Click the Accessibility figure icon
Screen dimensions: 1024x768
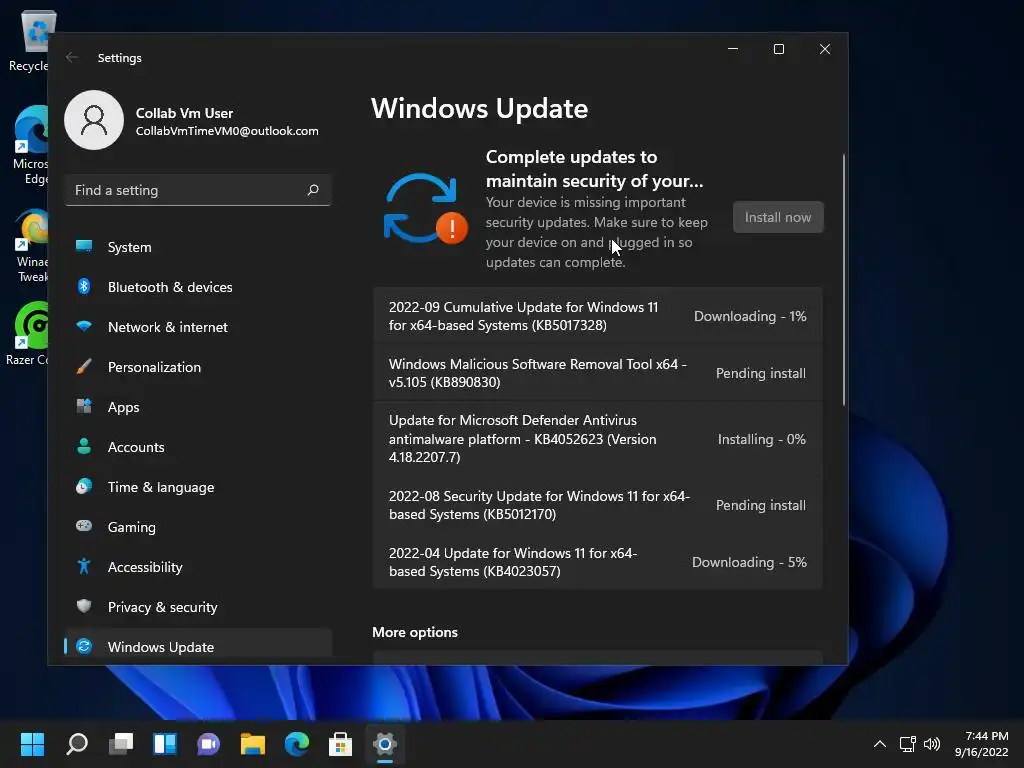tap(84, 566)
